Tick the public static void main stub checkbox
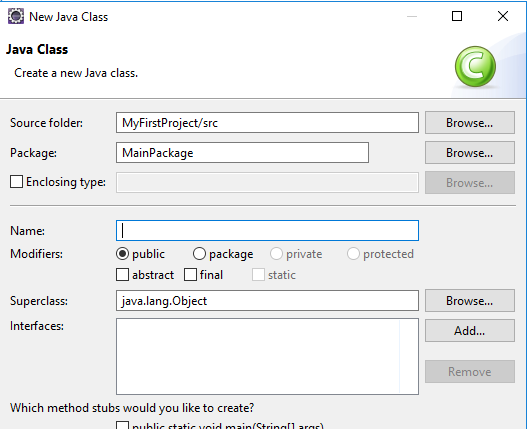Viewport: 527px width, 429px height. (122, 425)
